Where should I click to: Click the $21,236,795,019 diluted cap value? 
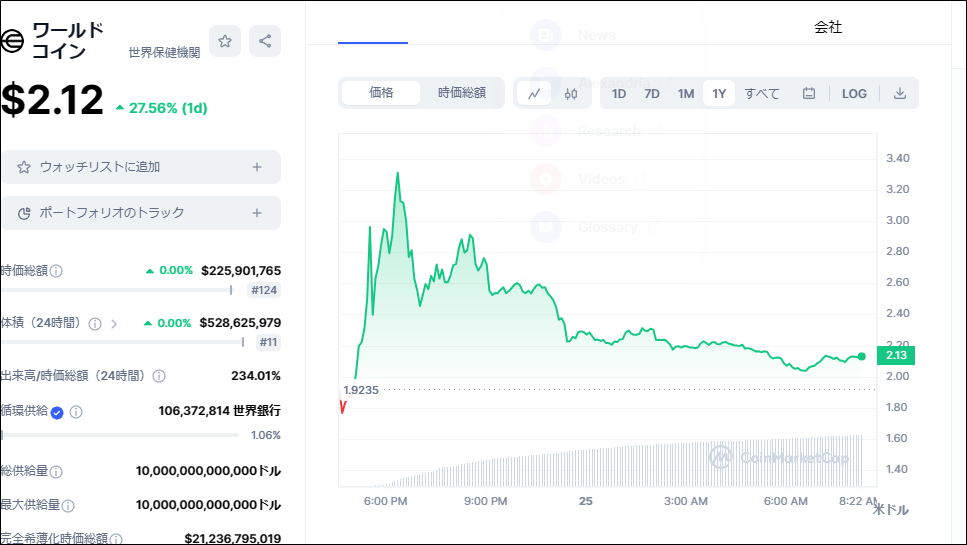(232, 538)
